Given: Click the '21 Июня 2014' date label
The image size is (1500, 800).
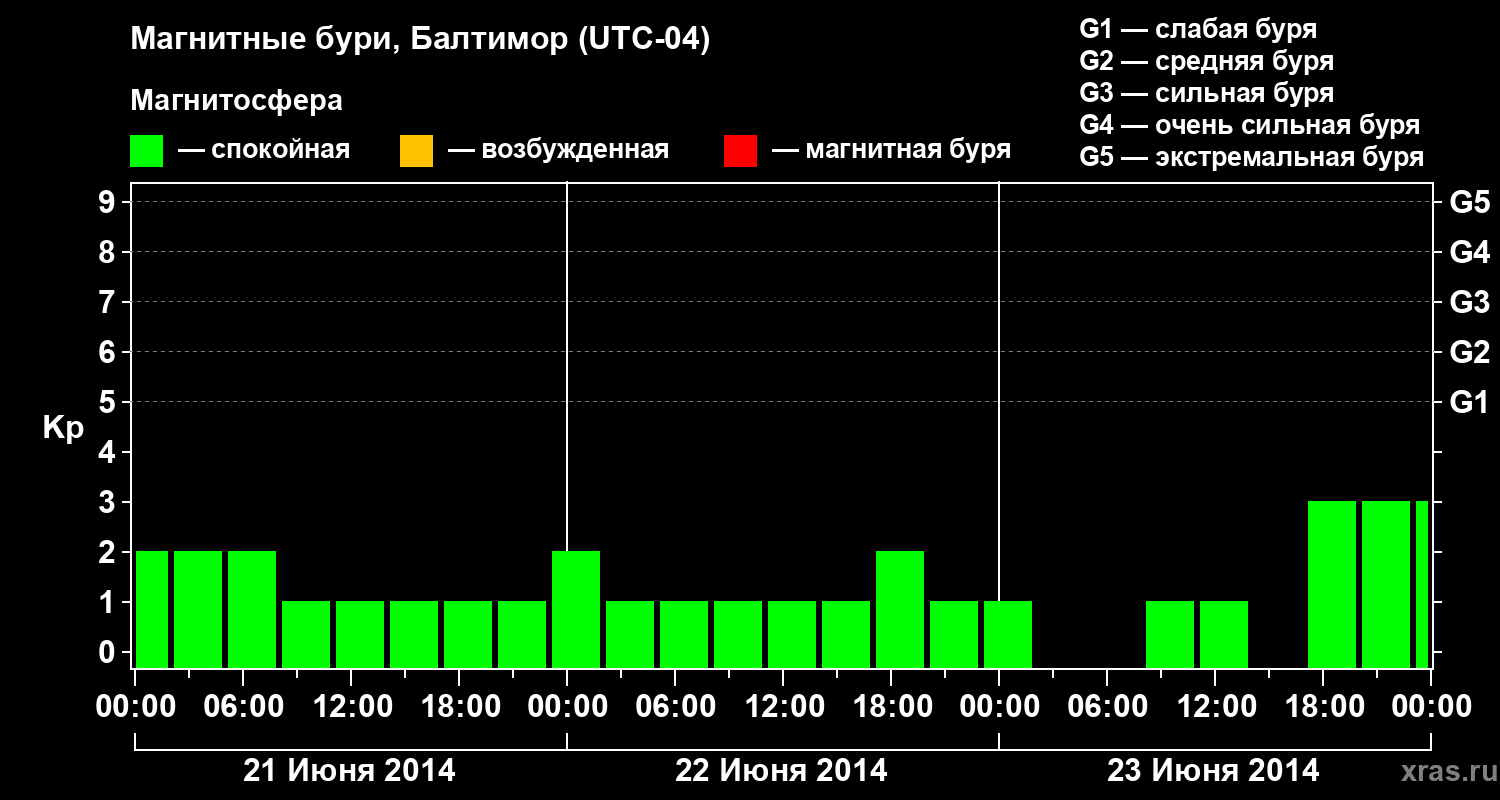Looking at the screenshot, I should pyautogui.click(x=350, y=771).
